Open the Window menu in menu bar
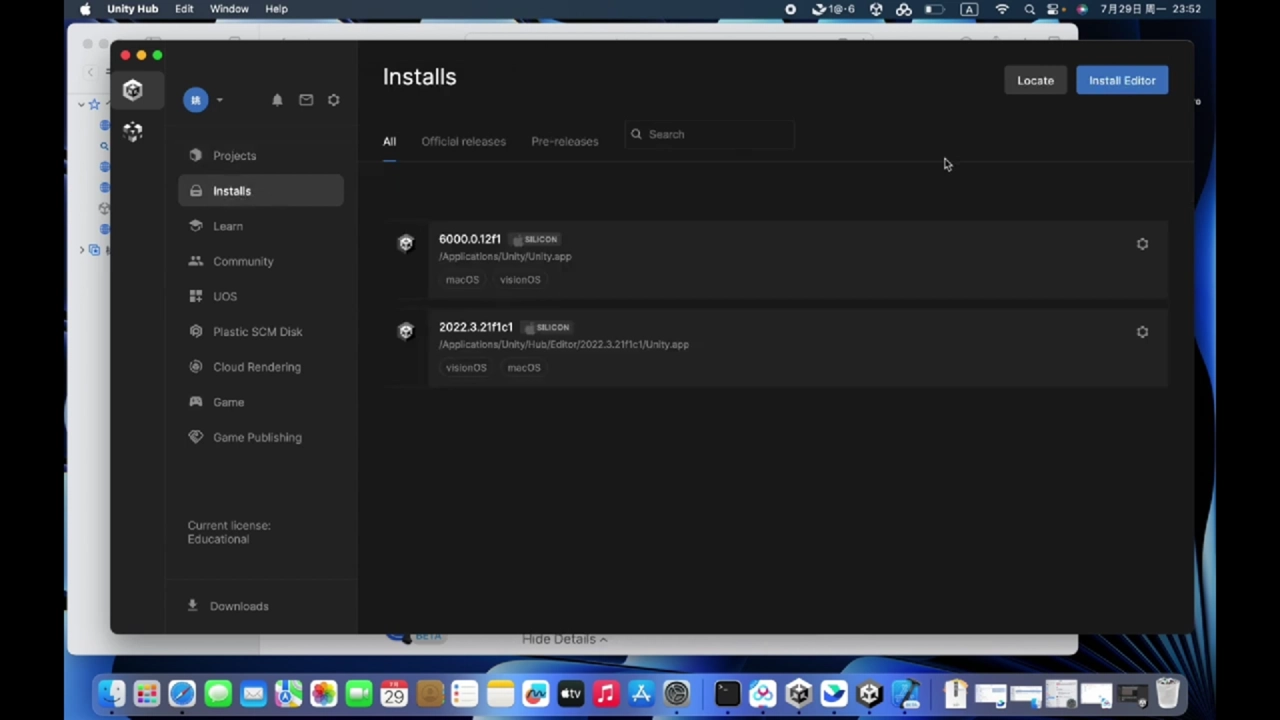The width and height of the screenshot is (1280, 720). (x=229, y=9)
